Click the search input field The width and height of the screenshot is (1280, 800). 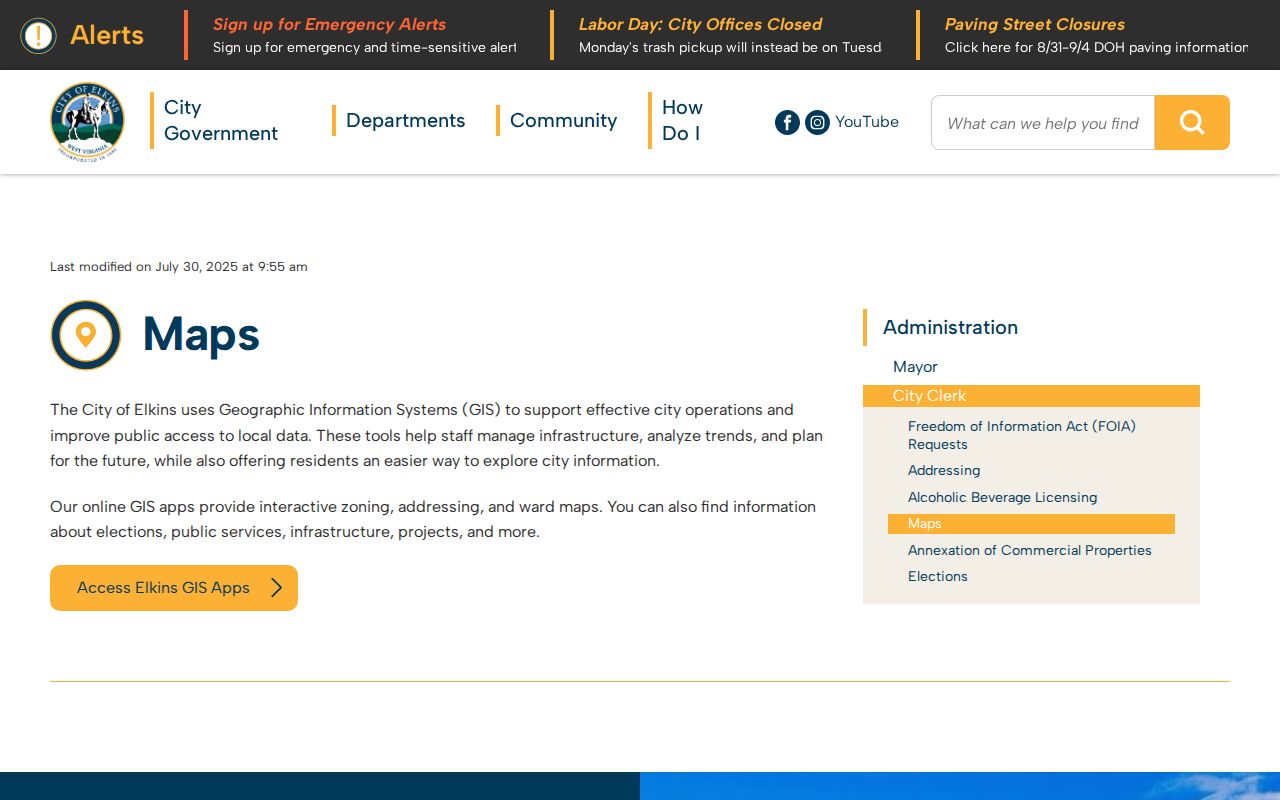[1043, 122]
